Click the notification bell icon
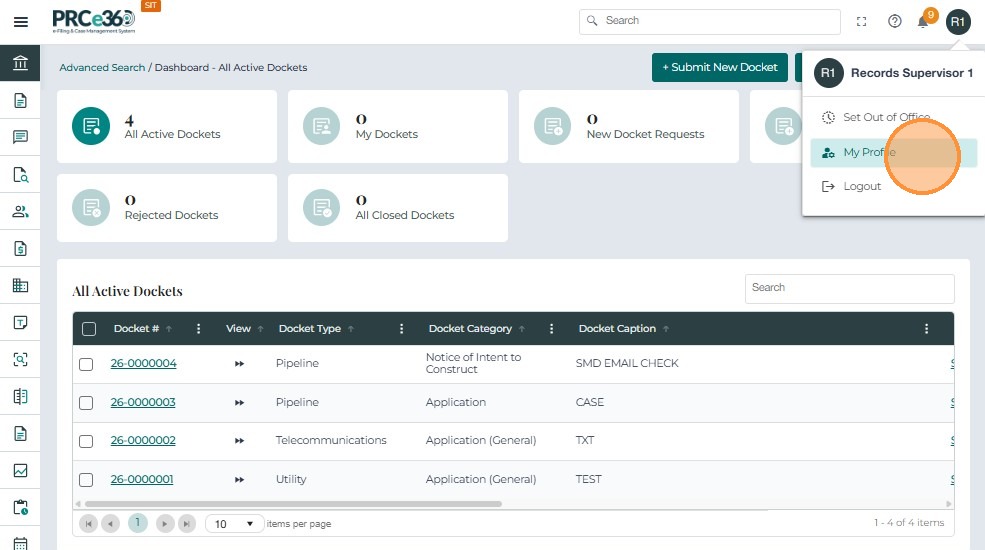 924,21
